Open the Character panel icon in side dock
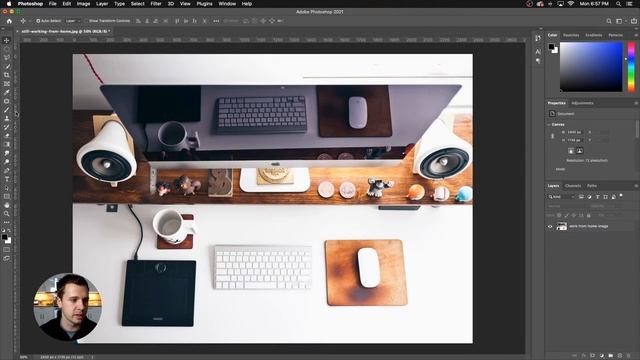Viewport: 640px width, 360px height. [538, 52]
